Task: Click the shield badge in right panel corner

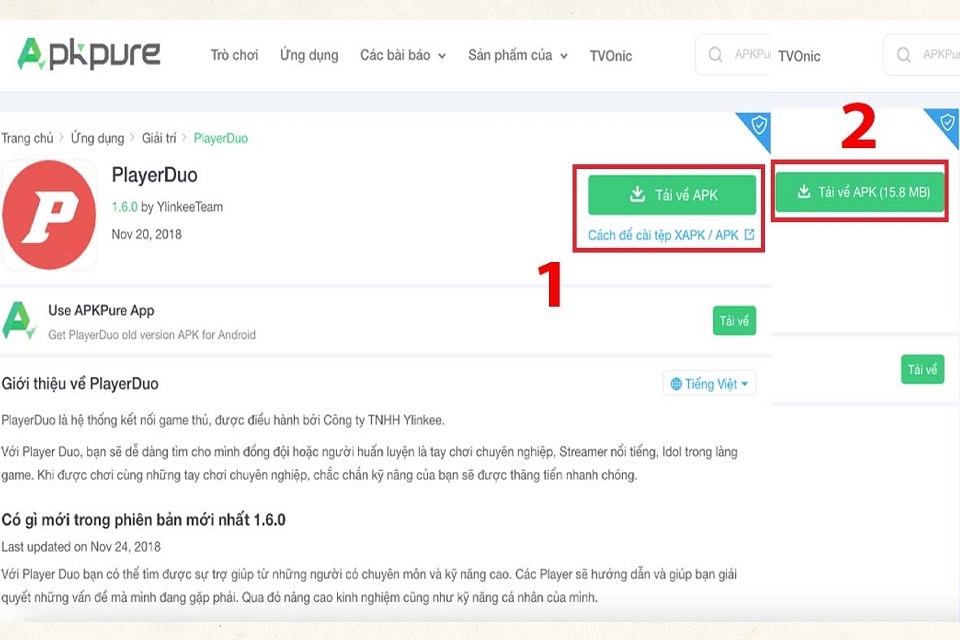Action: (x=947, y=122)
